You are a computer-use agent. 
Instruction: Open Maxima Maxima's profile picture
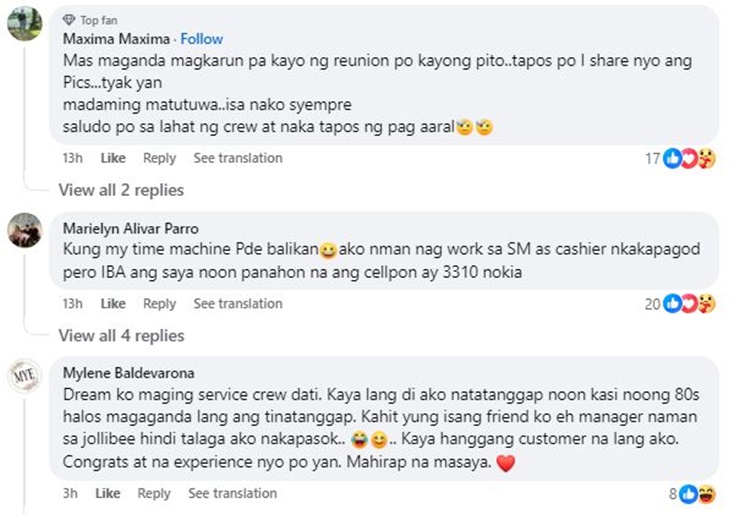(x=24, y=22)
